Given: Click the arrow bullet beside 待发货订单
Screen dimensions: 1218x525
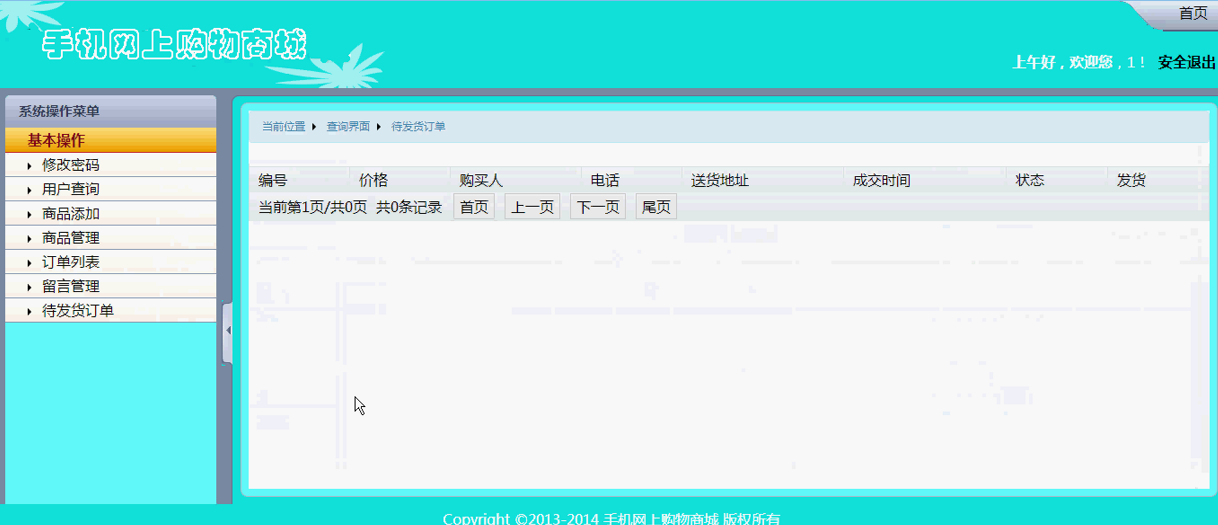Looking at the screenshot, I should pyautogui.click(x=30, y=311).
